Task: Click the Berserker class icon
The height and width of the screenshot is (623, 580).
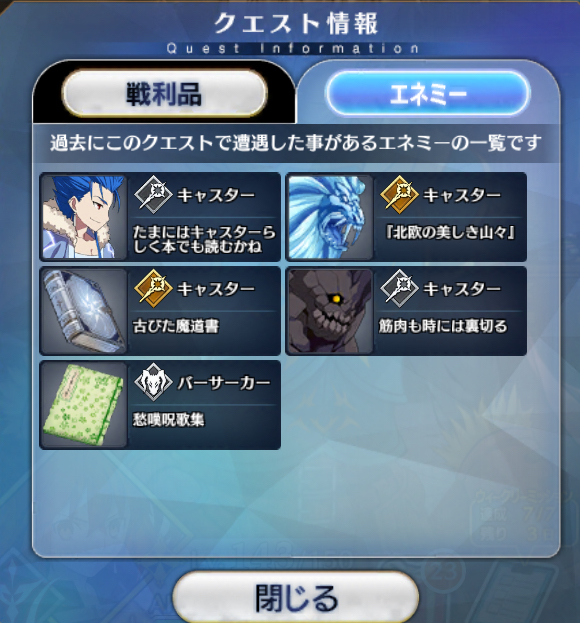Action: [x=153, y=382]
